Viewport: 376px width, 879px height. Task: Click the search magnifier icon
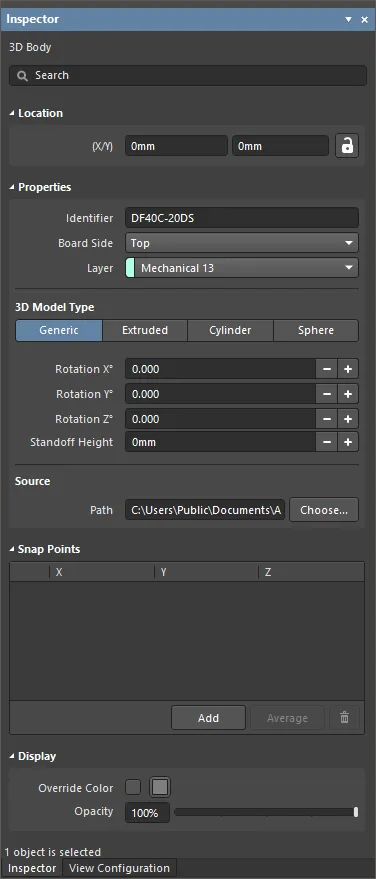22,76
